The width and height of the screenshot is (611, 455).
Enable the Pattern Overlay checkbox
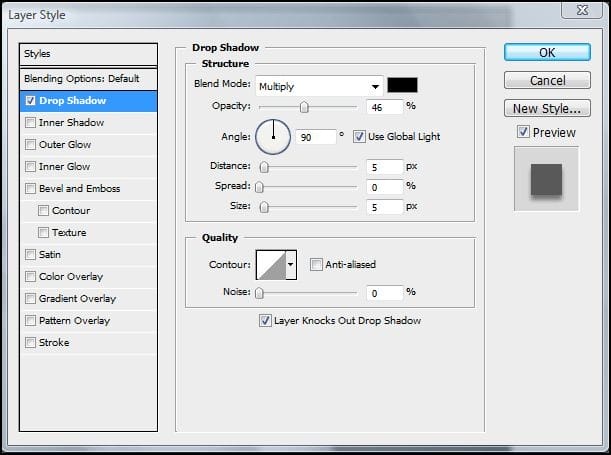(x=30, y=321)
